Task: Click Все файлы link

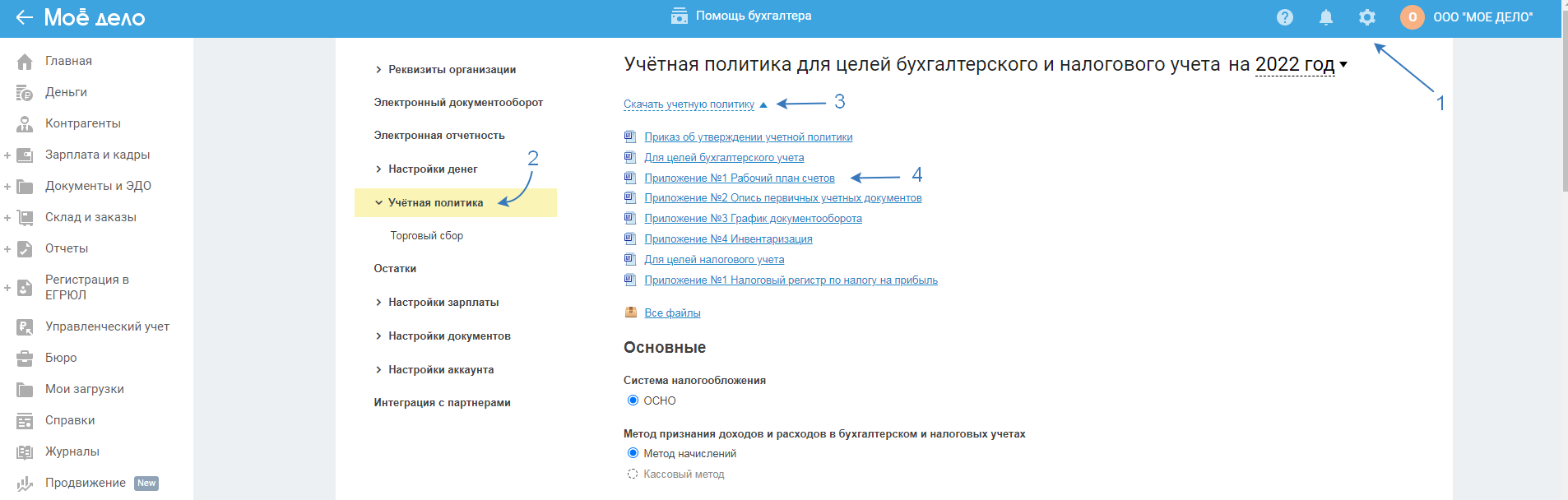Action: coord(672,313)
